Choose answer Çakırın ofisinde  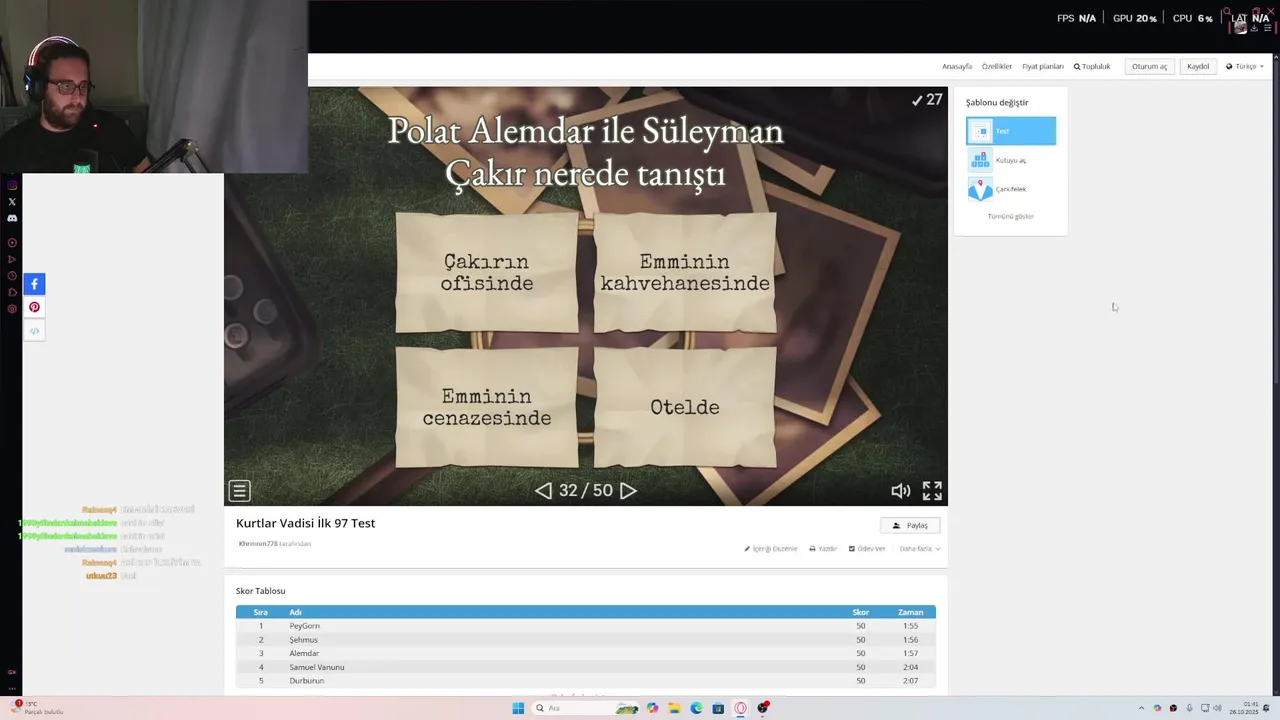487,272
